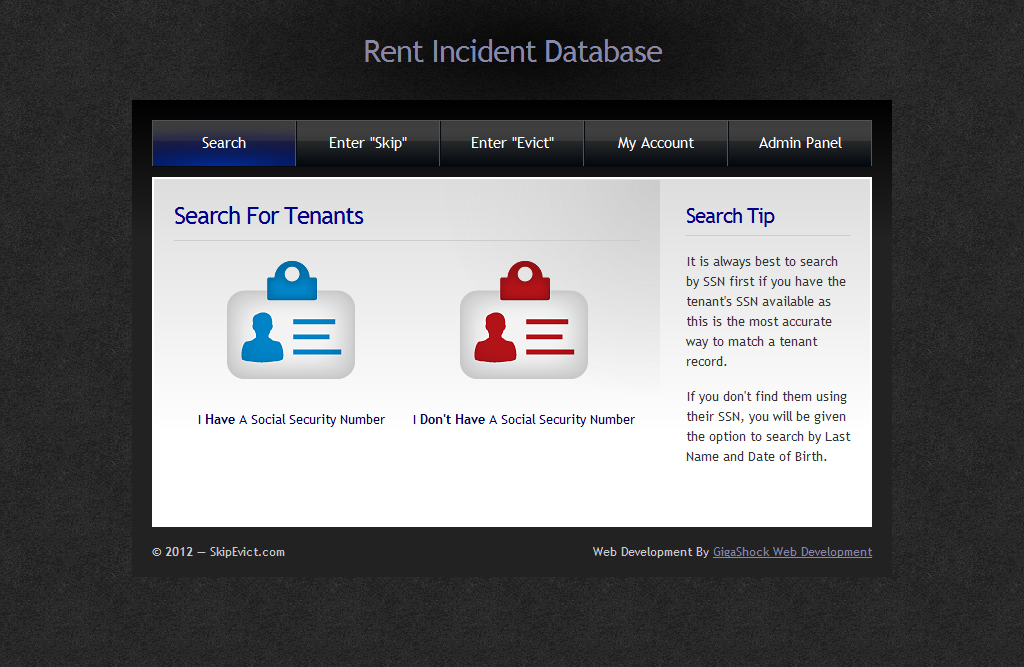This screenshot has height=667, width=1024.
Task: Open the My Account tab
Action: pyautogui.click(x=656, y=143)
